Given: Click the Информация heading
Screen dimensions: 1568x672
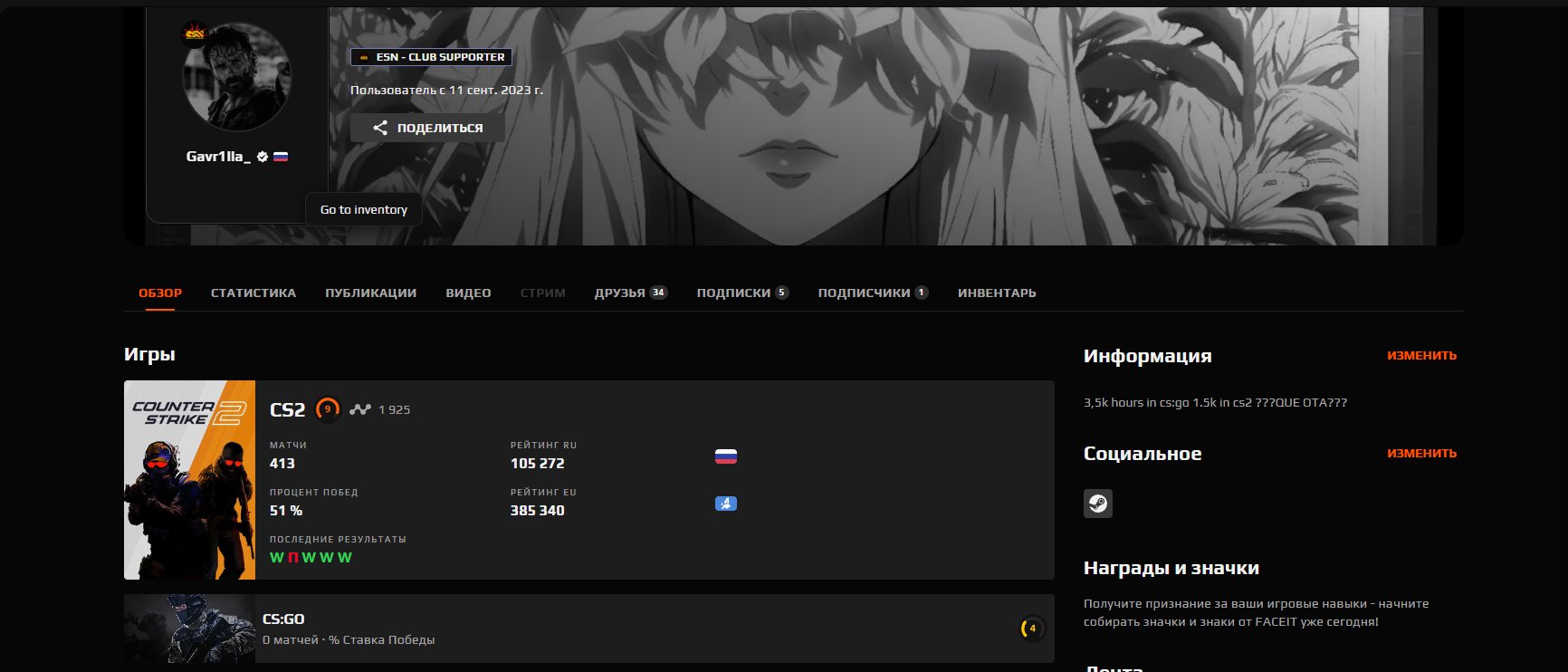Looking at the screenshot, I should click(1148, 356).
